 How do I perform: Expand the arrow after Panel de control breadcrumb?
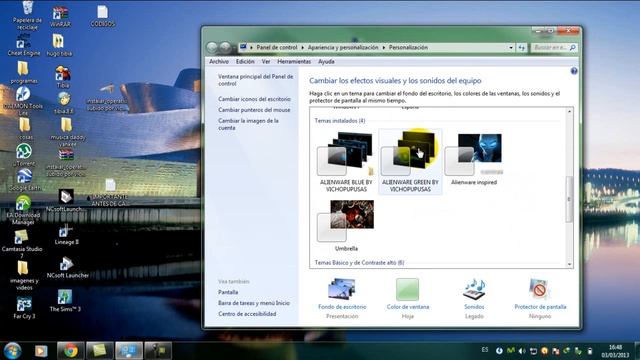tap(302, 48)
